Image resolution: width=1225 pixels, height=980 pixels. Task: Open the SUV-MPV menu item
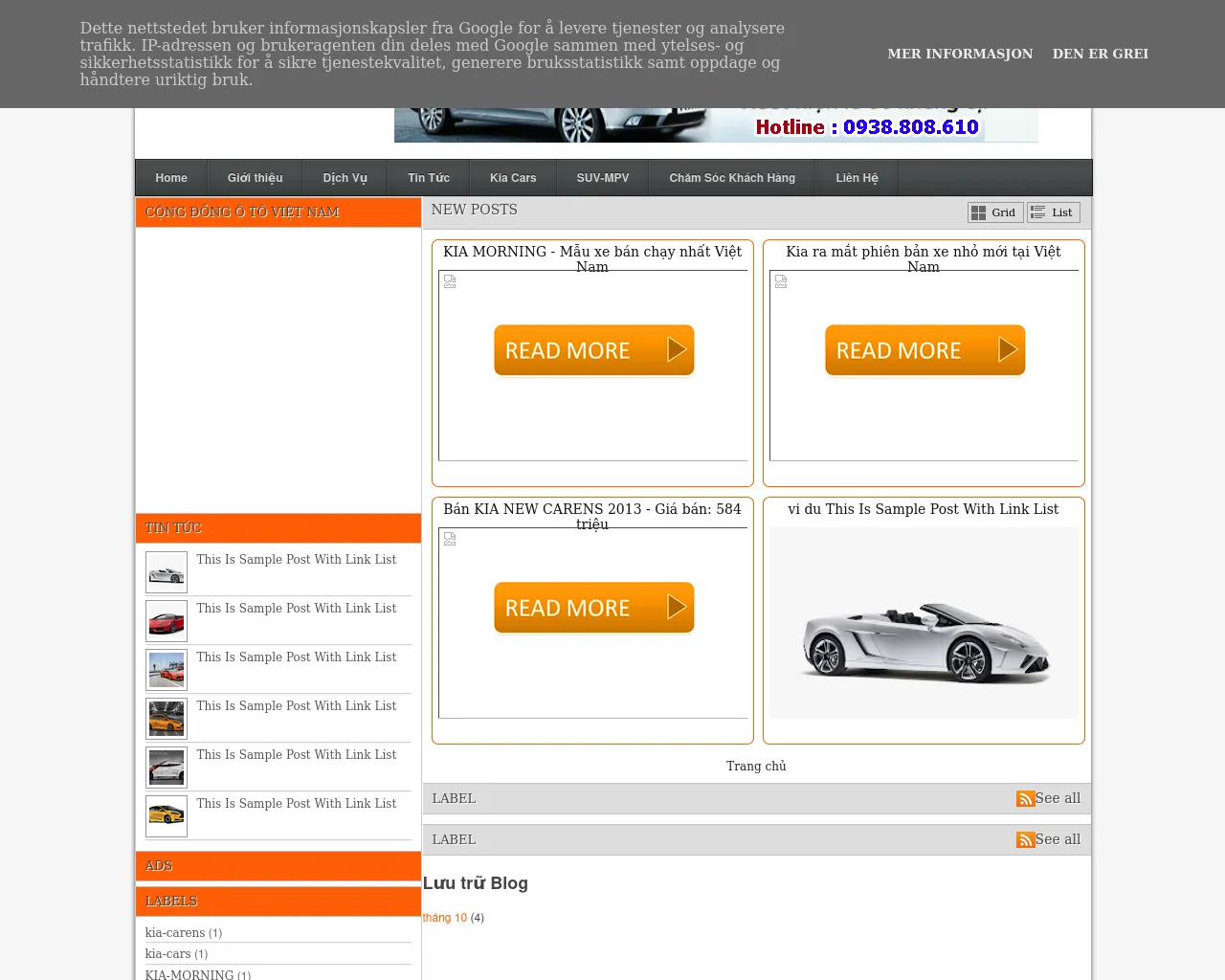pos(603,178)
